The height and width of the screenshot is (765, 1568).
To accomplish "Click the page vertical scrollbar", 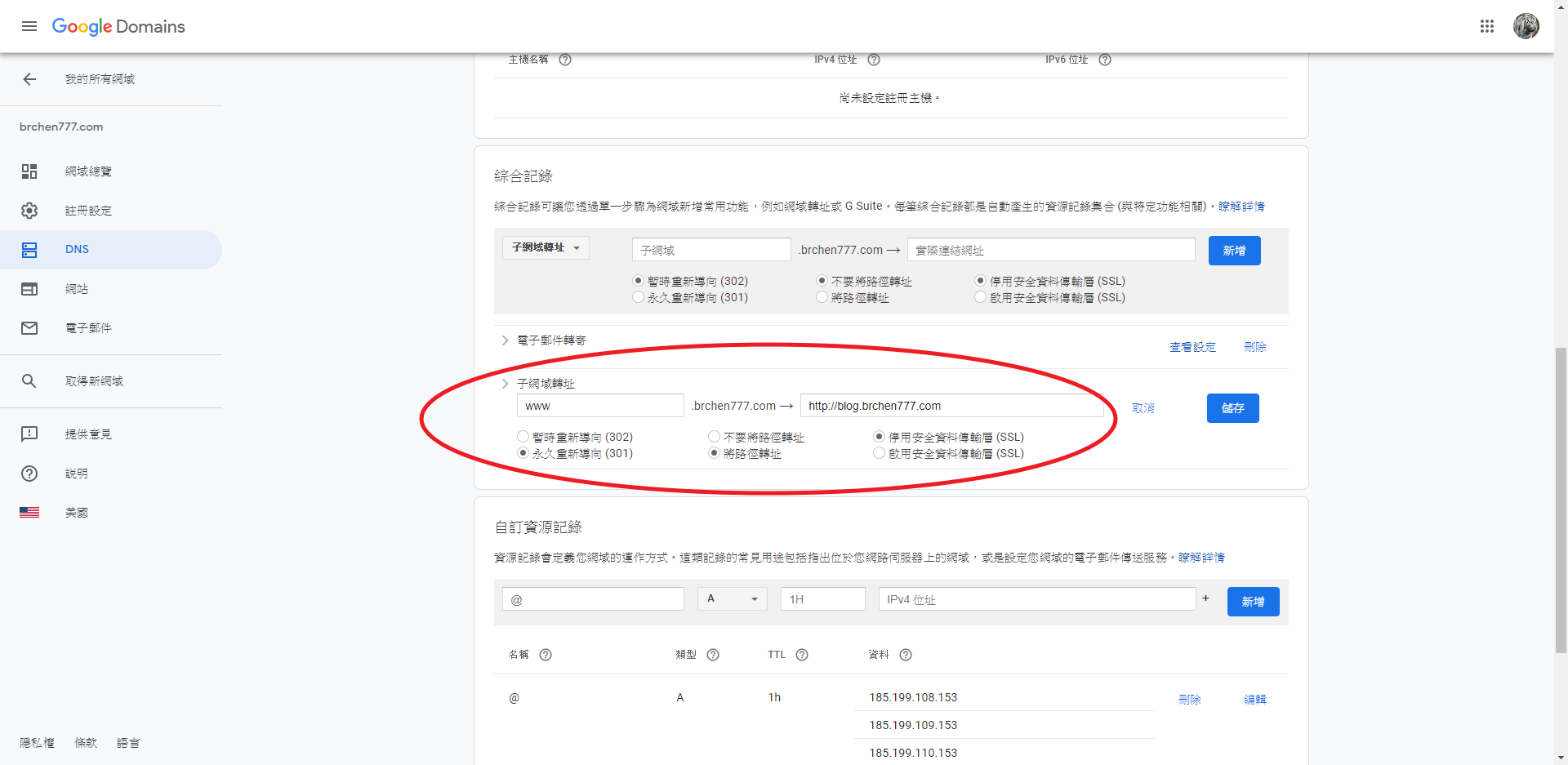I will (x=1561, y=498).
